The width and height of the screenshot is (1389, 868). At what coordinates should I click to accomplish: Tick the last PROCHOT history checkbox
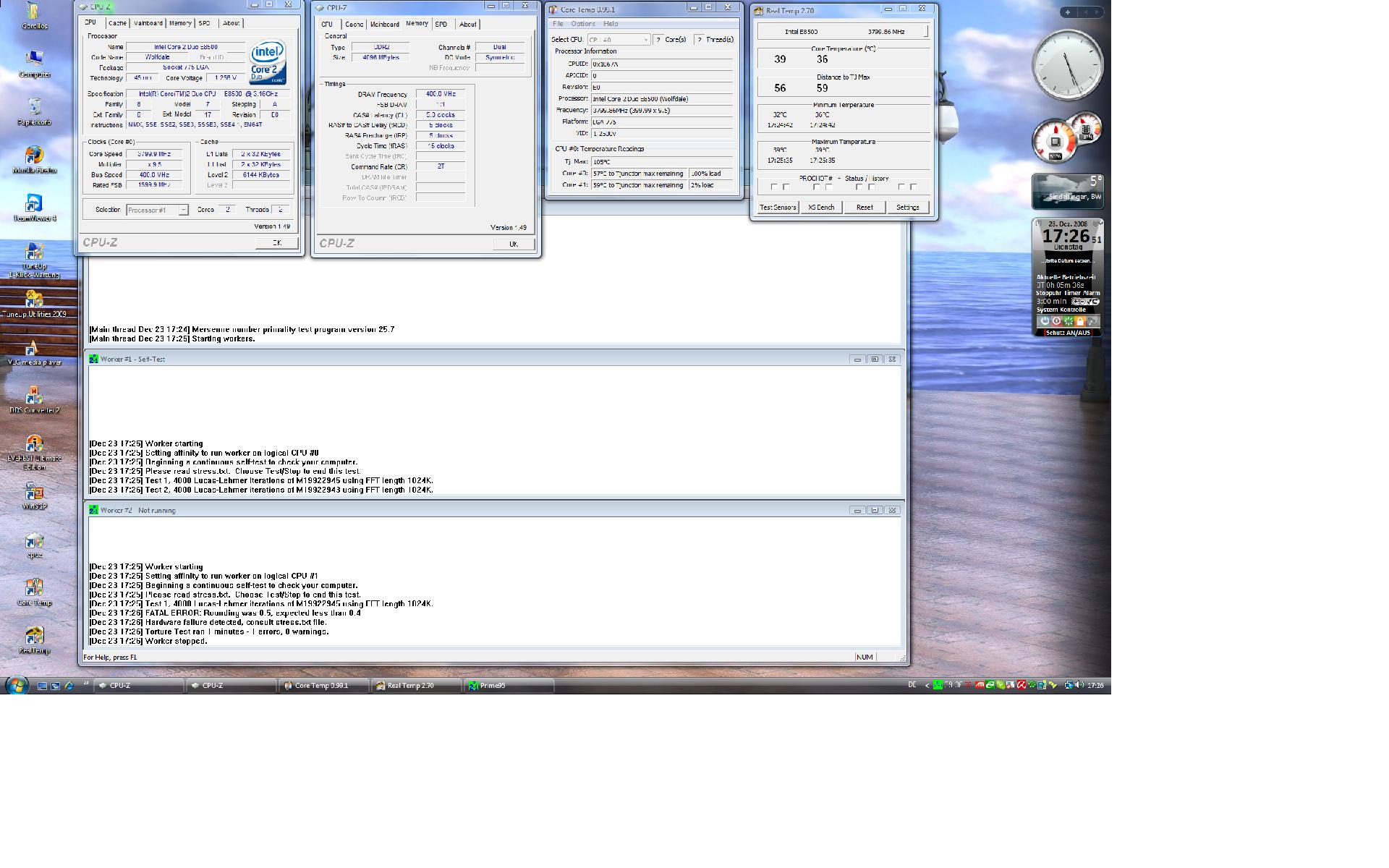[x=914, y=187]
